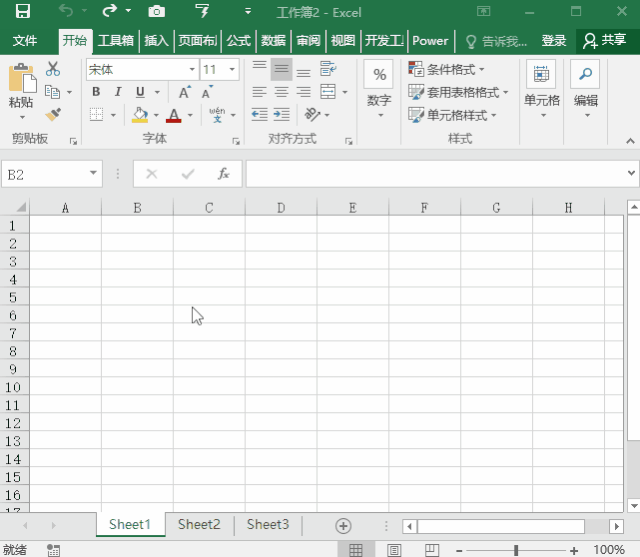This screenshot has height=557, width=640.
Task: Open the File (文件) menu
Action: coord(25,40)
